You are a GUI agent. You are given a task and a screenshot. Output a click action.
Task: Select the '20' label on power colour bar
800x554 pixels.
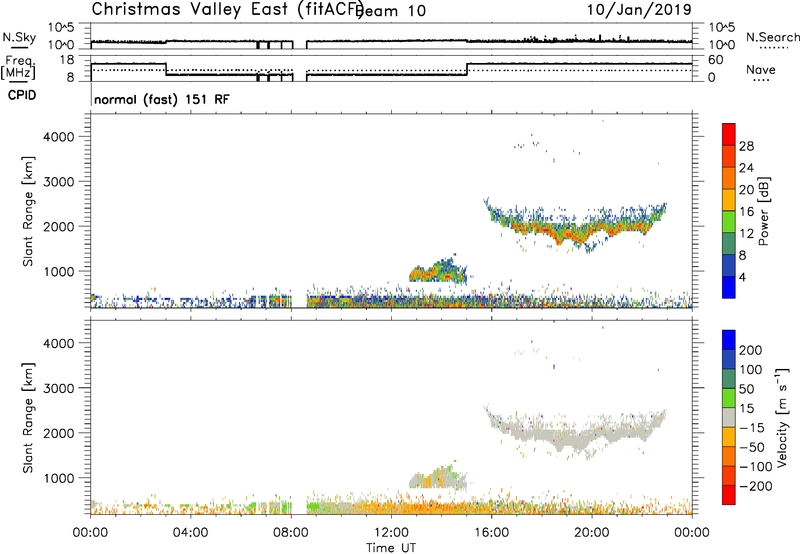pos(746,190)
